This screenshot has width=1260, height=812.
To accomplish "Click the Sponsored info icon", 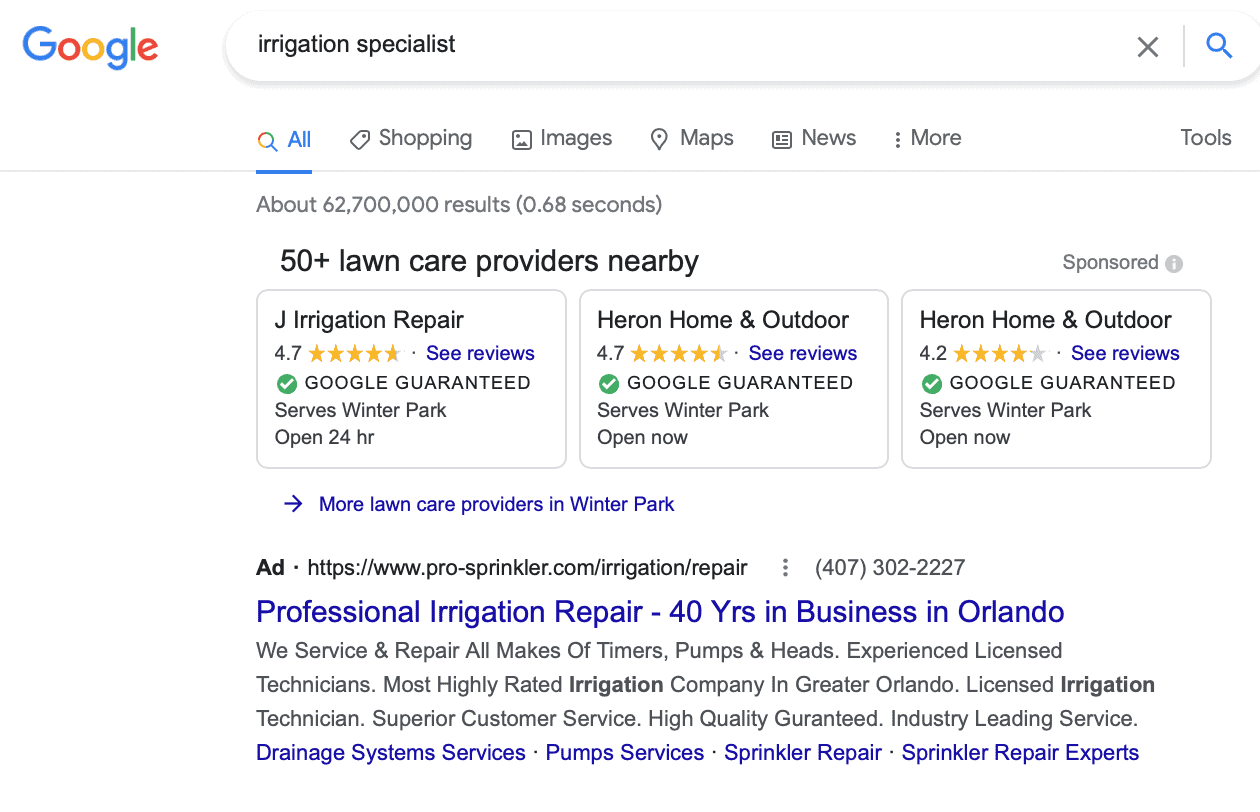I will (1174, 264).
